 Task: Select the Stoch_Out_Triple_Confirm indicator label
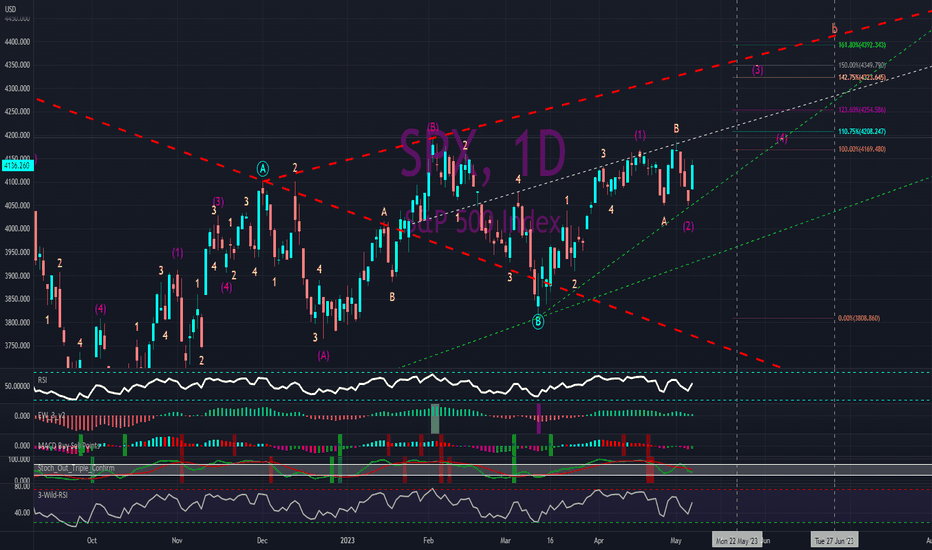point(76,469)
